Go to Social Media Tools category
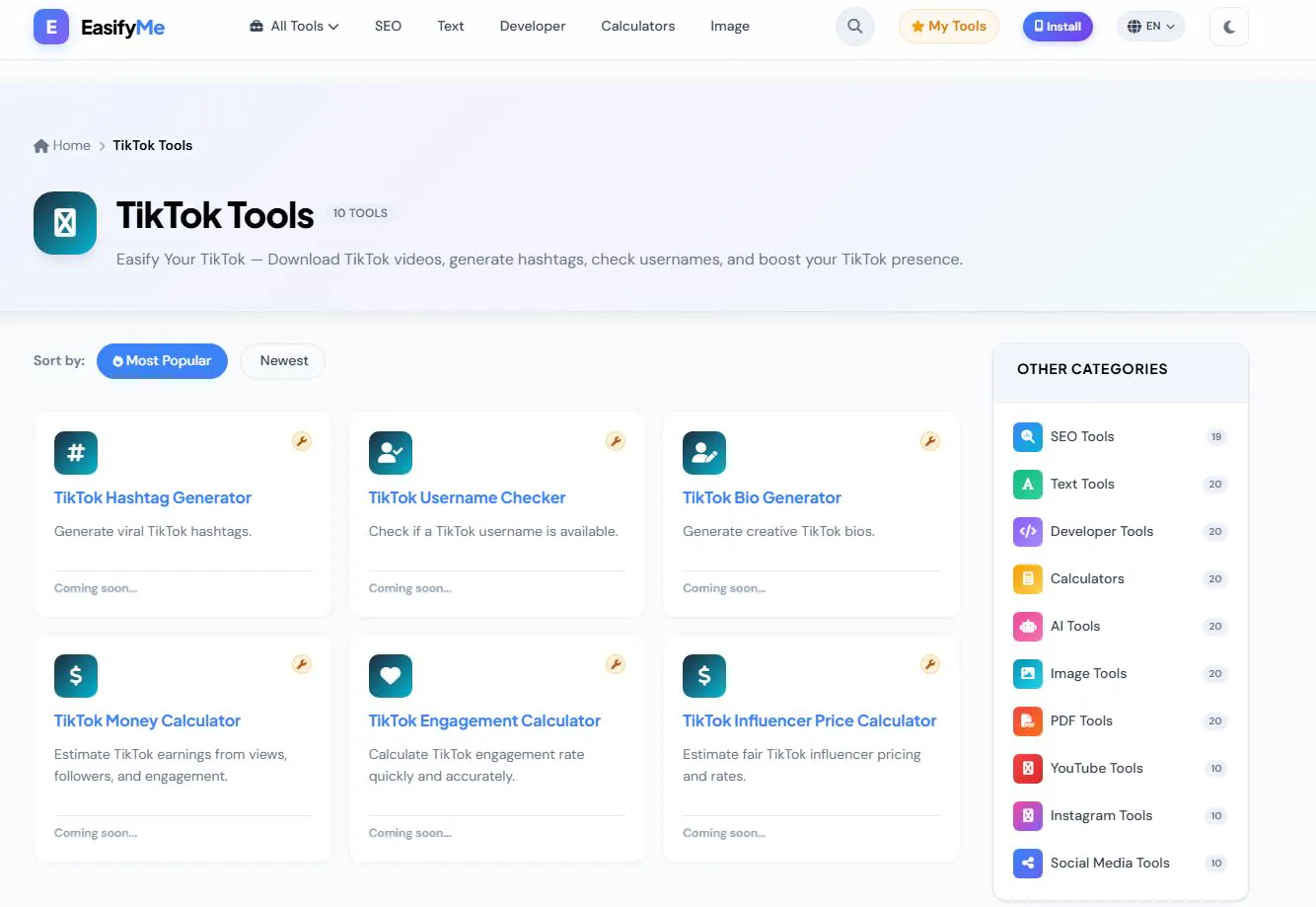1316x907 pixels. click(1121, 864)
